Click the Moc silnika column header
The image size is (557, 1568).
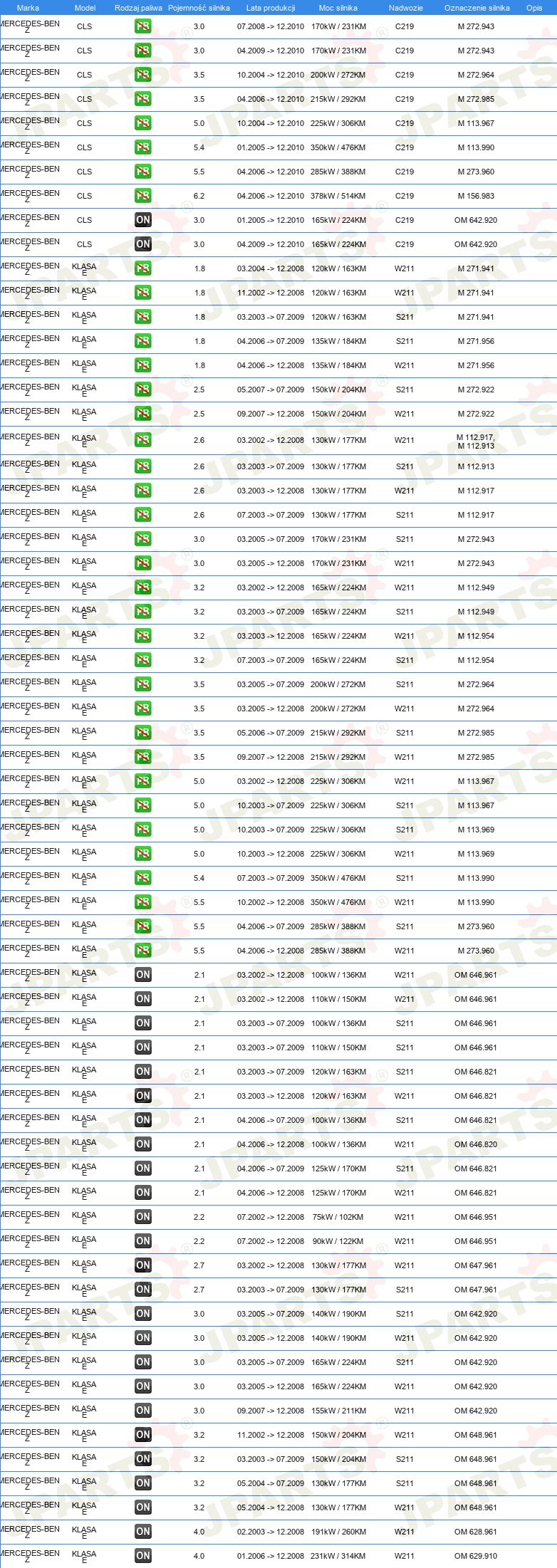coord(338,8)
